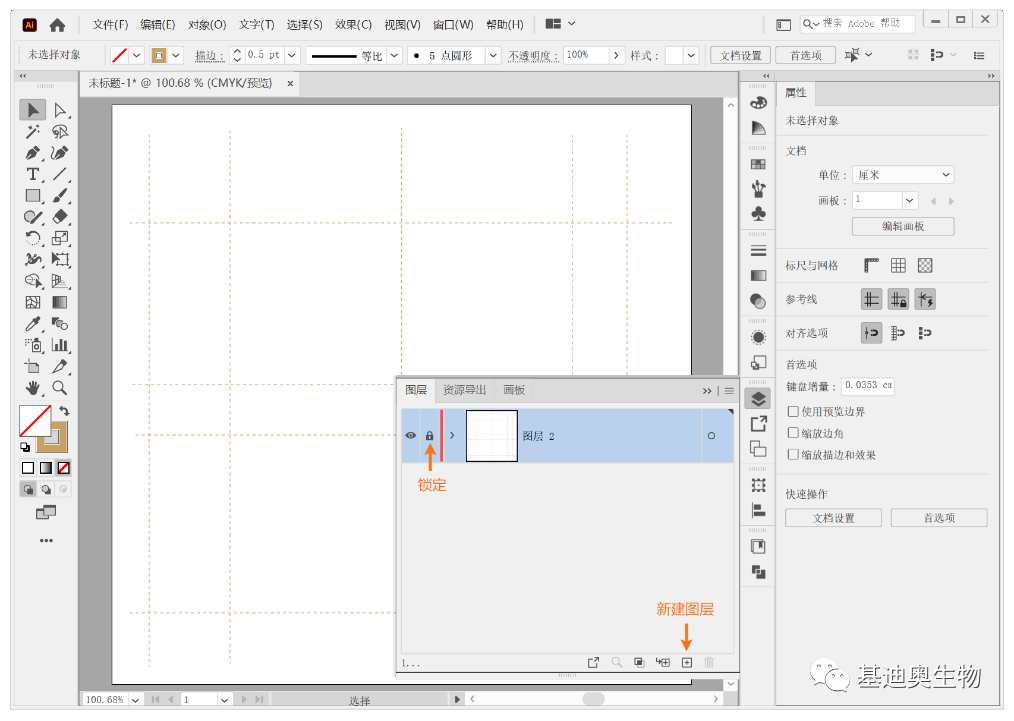The width and height of the screenshot is (1014, 721).
Task: Check 缩放边角 checkbox
Action: (x=793, y=433)
